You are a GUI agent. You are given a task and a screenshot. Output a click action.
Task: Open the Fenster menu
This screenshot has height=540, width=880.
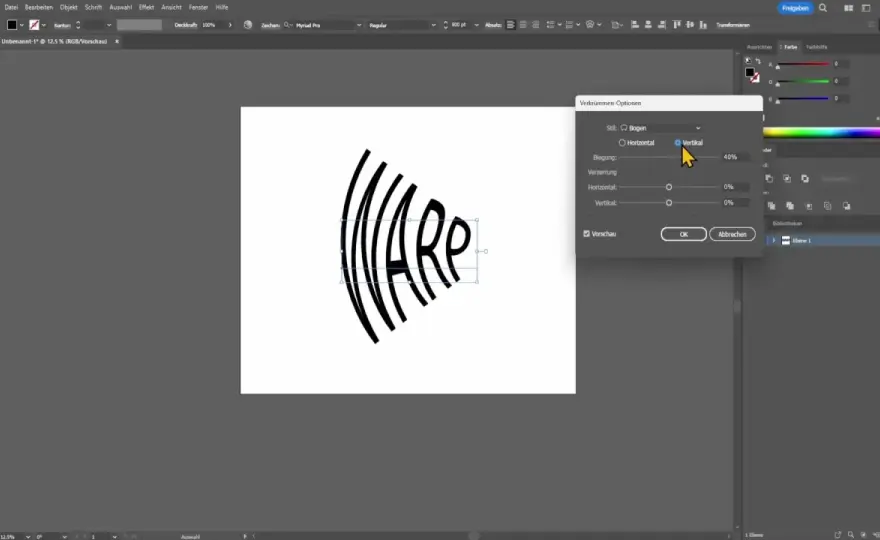tap(198, 7)
